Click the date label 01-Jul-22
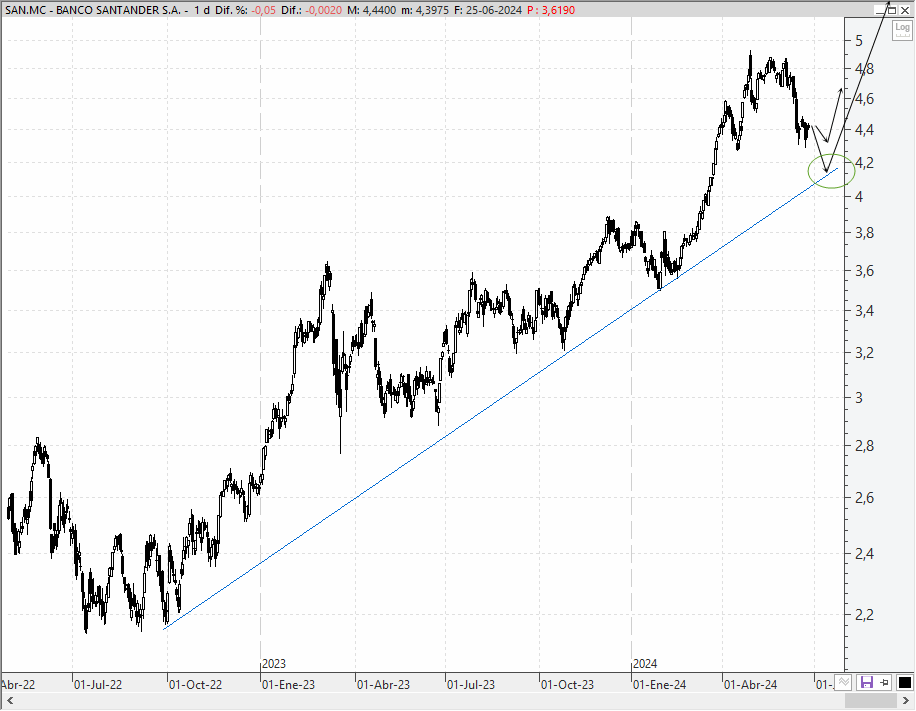 pyautogui.click(x=98, y=684)
